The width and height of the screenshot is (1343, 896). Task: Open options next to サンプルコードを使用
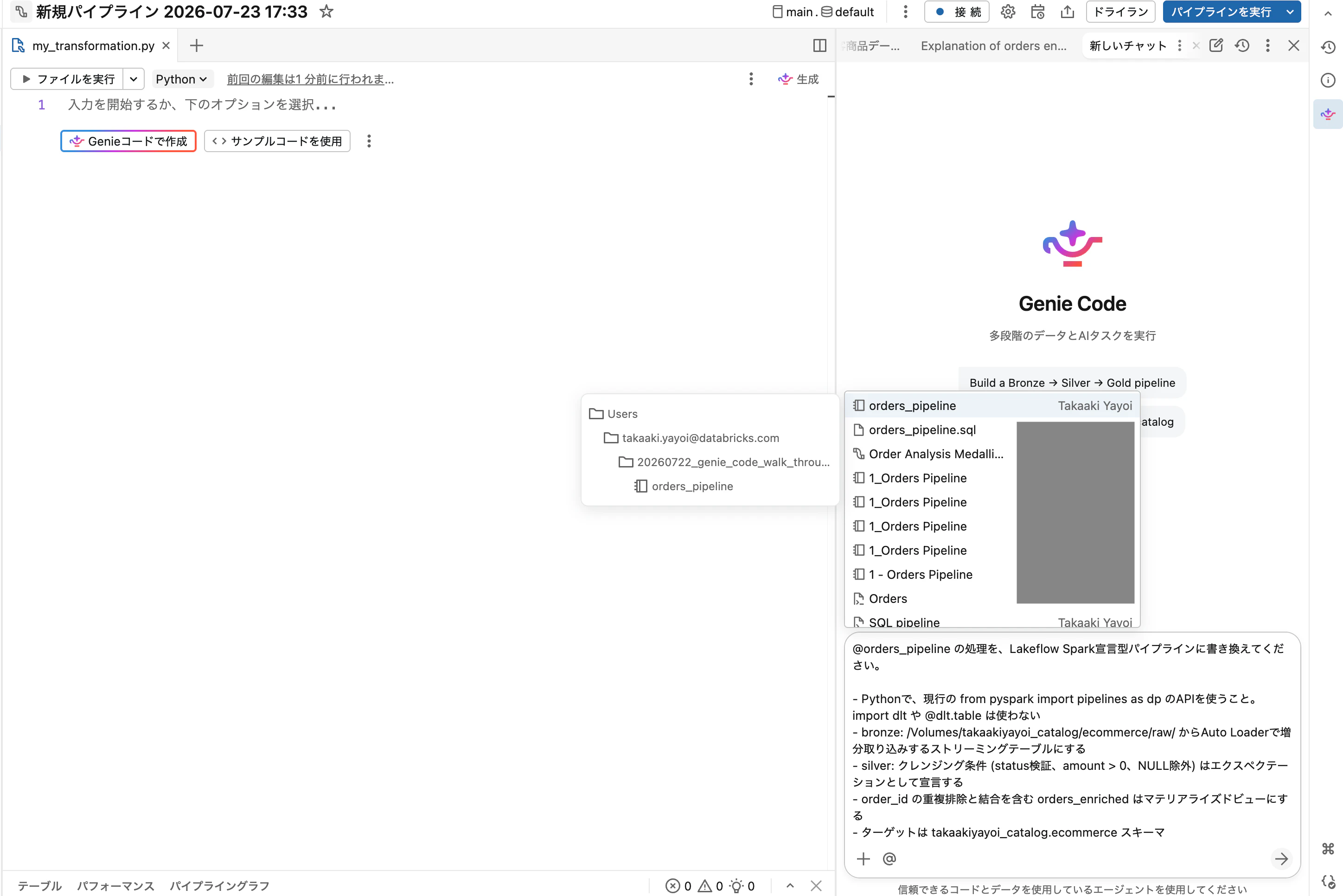point(369,141)
